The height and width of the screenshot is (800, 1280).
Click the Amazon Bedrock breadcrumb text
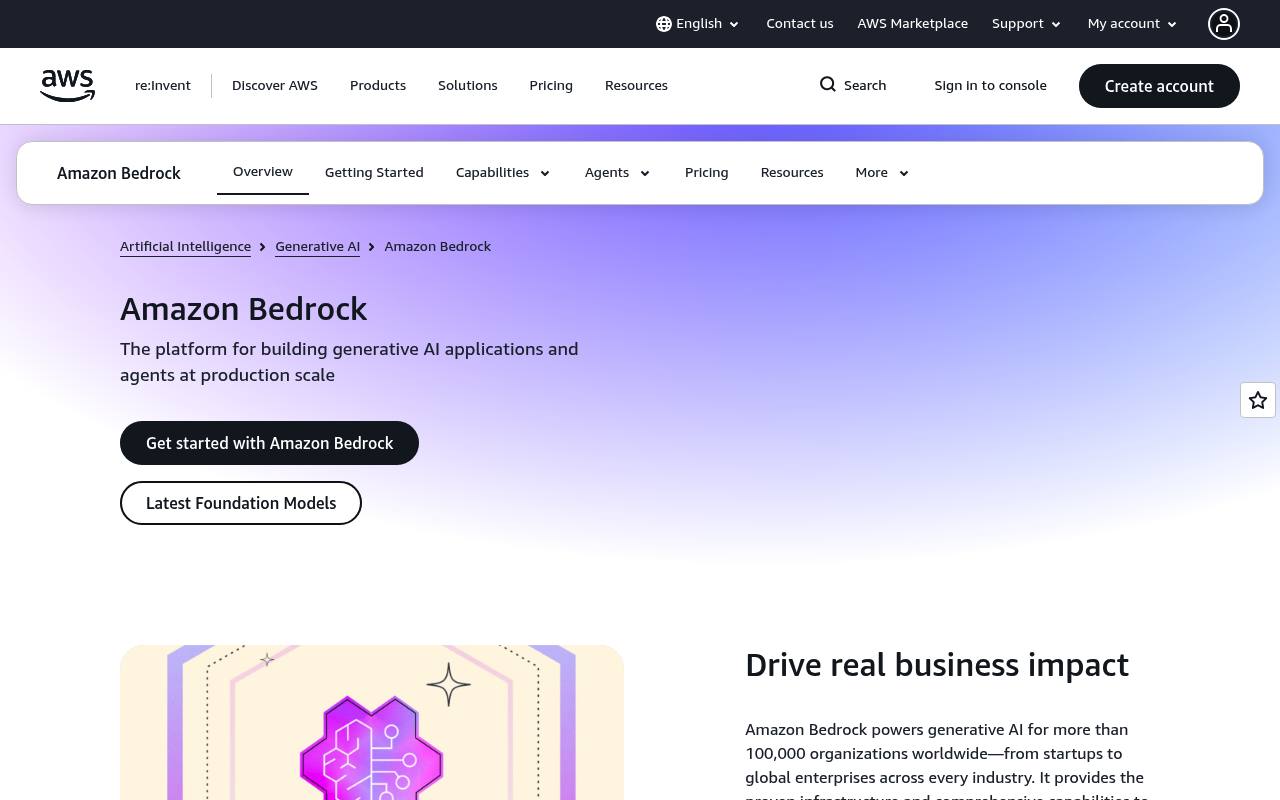[438, 247]
